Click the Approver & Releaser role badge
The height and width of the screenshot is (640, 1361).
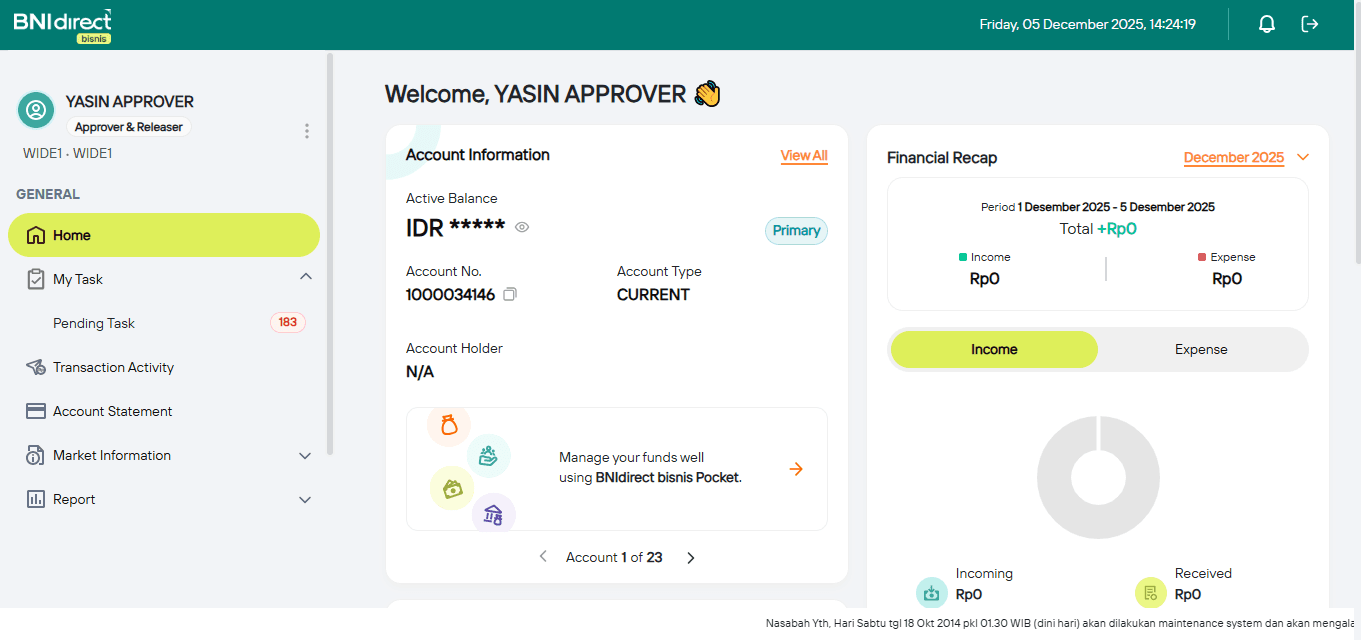point(129,127)
